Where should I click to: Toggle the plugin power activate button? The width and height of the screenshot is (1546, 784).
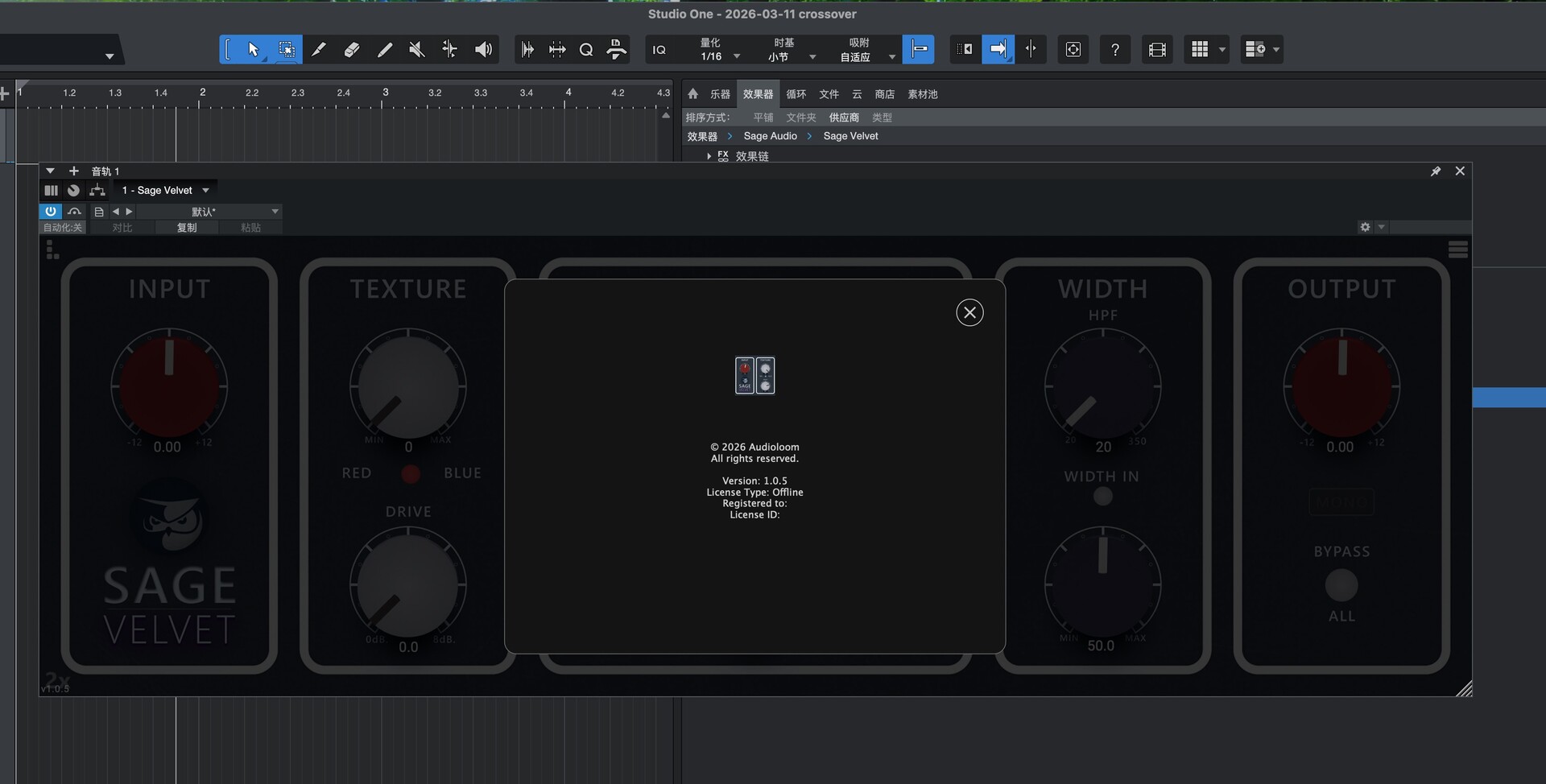pyautogui.click(x=51, y=211)
